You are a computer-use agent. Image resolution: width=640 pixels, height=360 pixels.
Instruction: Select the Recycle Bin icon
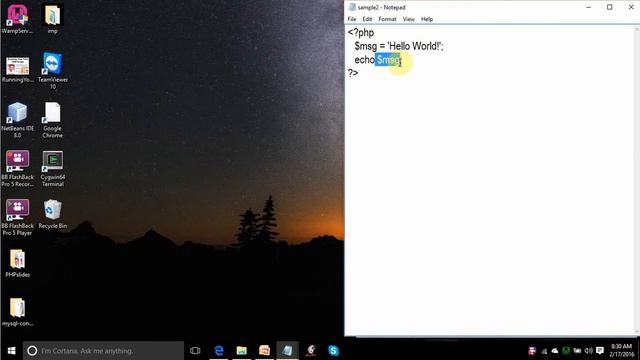pyautogui.click(x=53, y=214)
